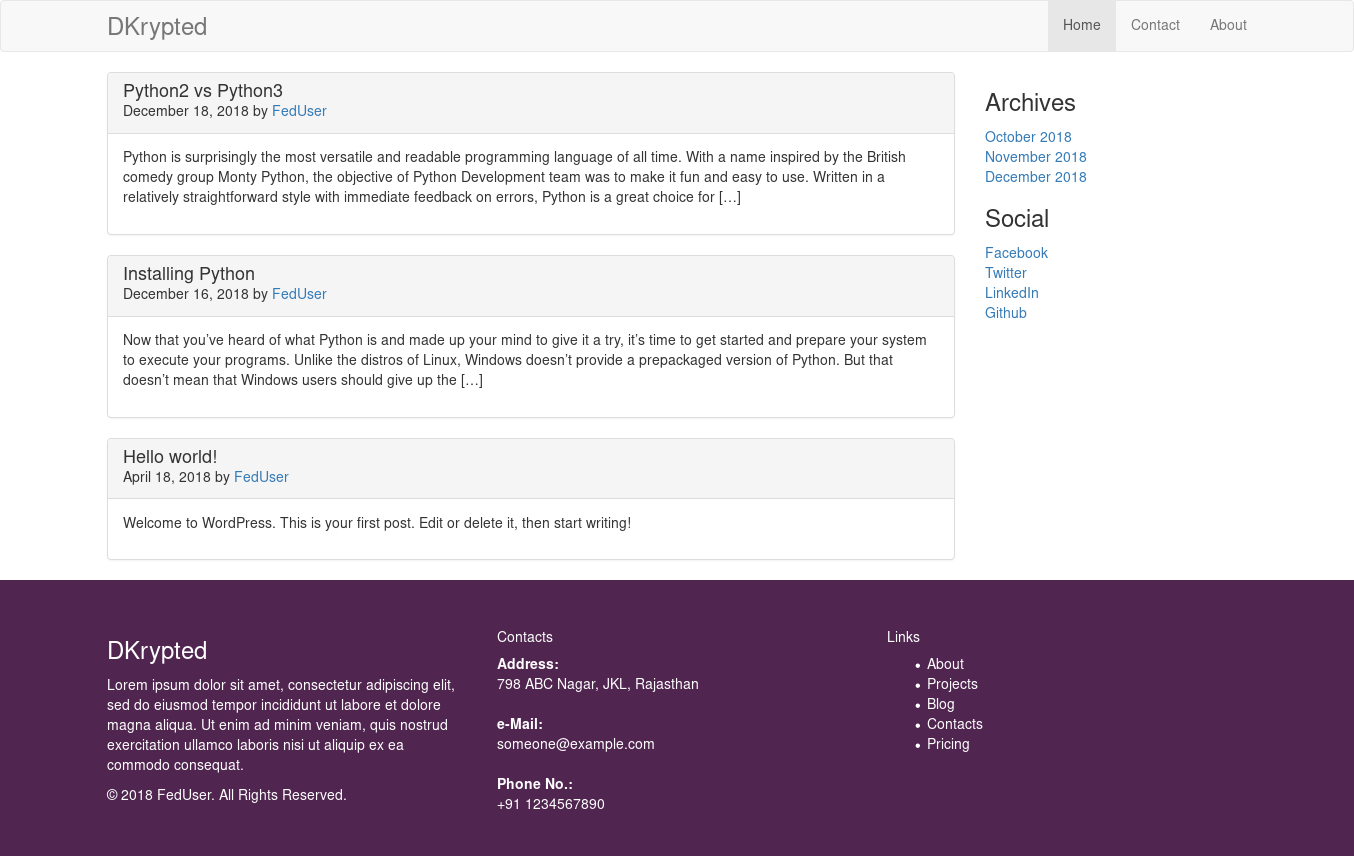Open the Hello world! post
1354x856 pixels.
click(170, 457)
